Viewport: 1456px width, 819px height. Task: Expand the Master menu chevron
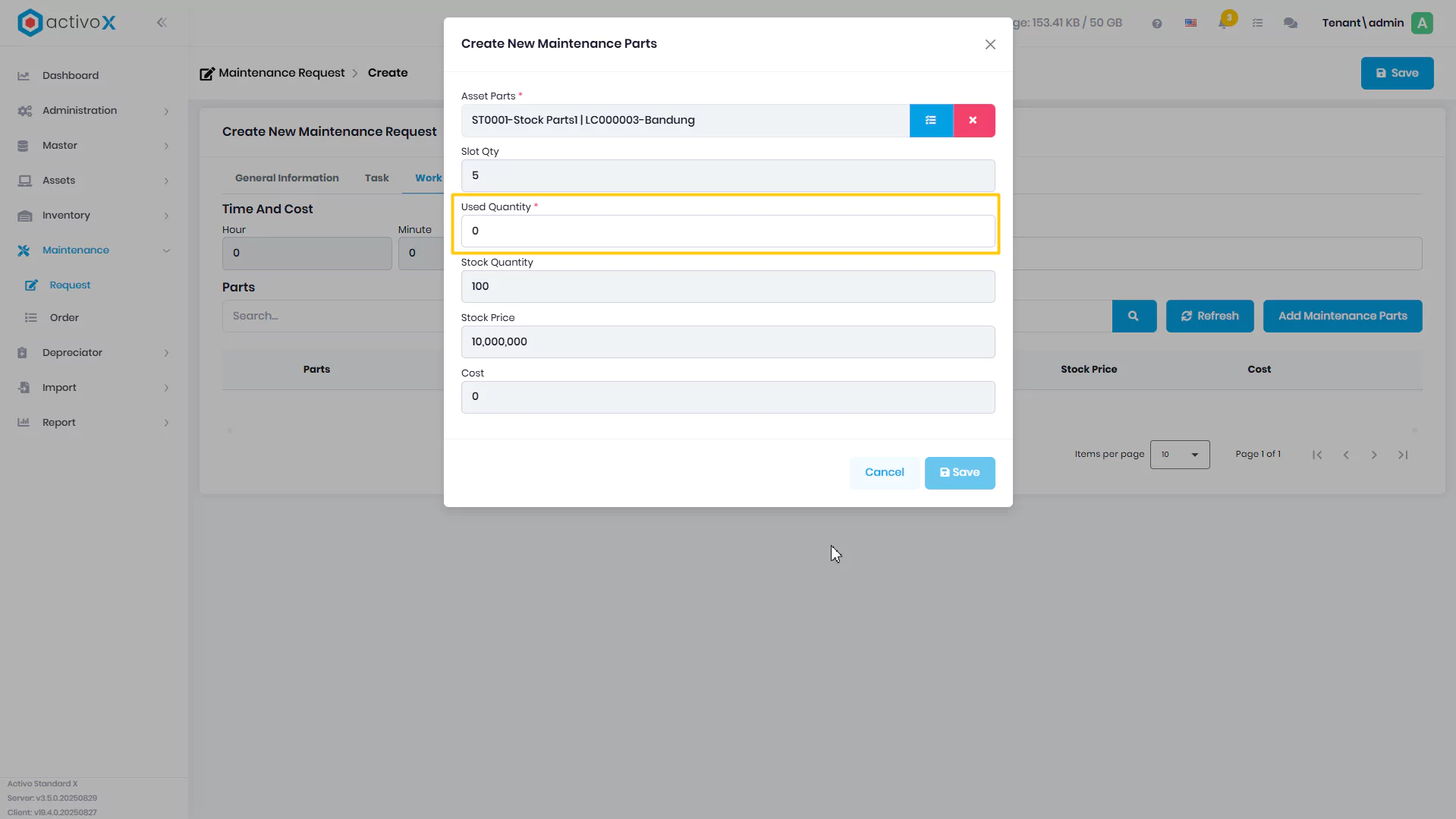pyautogui.click(x=166, y=146)
